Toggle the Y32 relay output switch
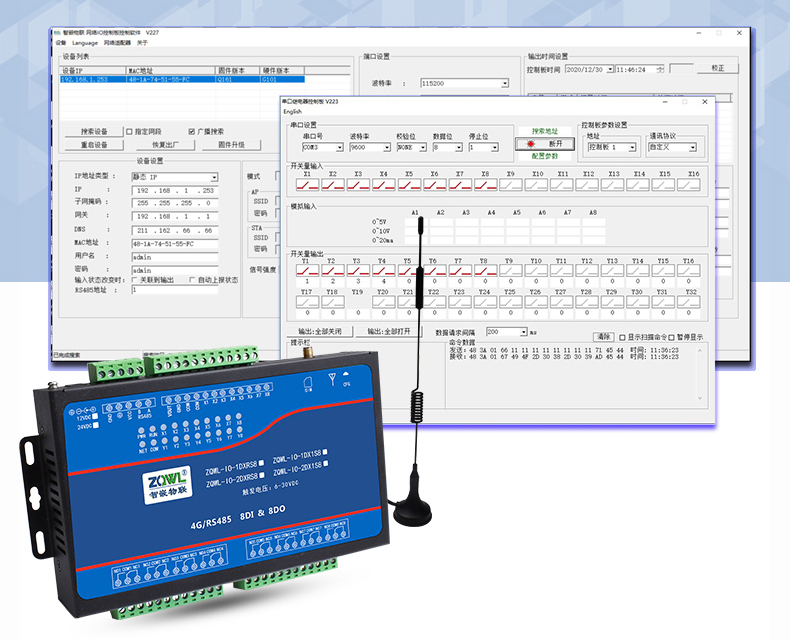The image size is (790, 640). click(x=689, y=302)
